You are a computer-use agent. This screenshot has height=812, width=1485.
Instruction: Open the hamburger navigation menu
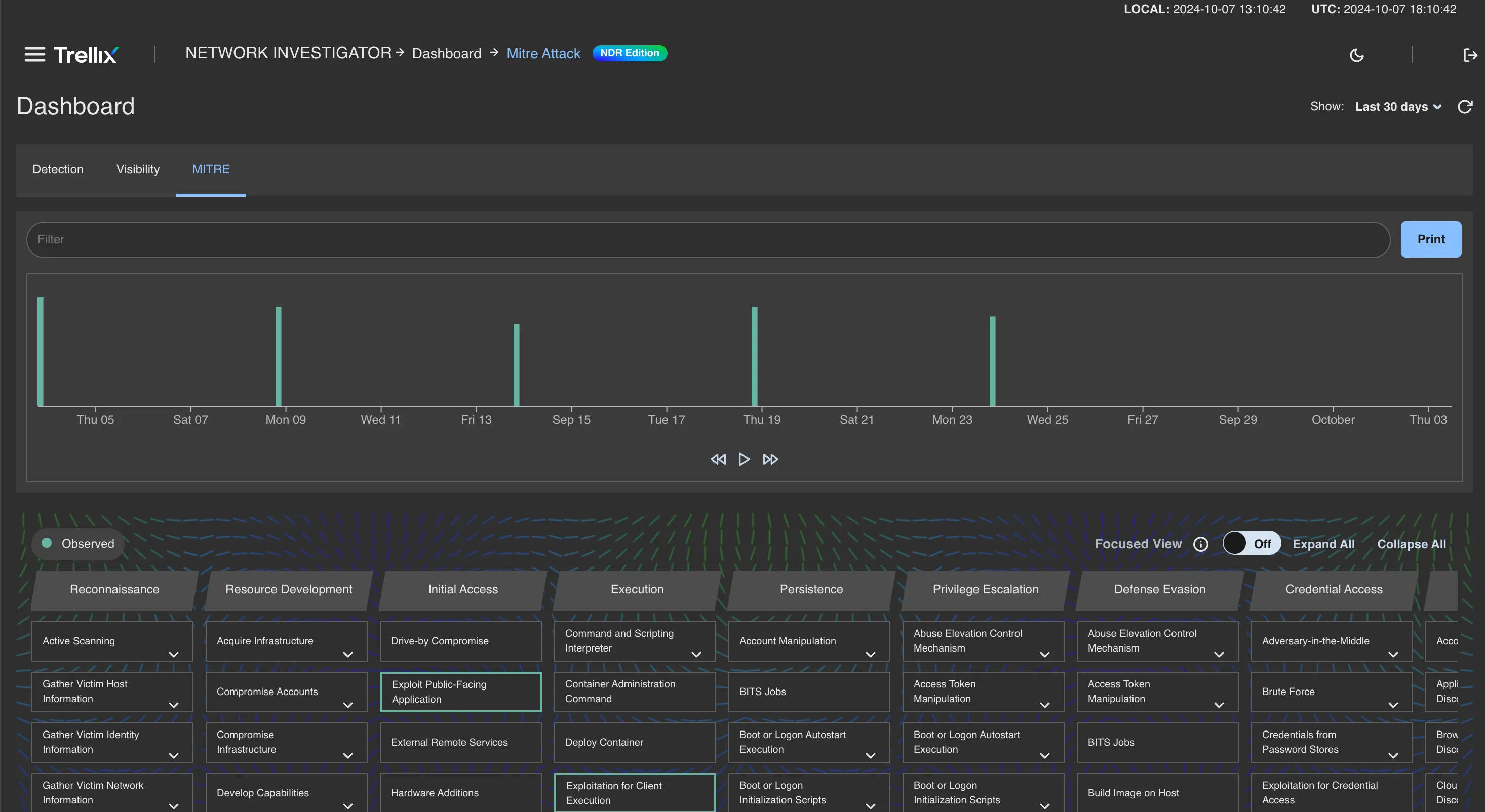pos(34,54)
